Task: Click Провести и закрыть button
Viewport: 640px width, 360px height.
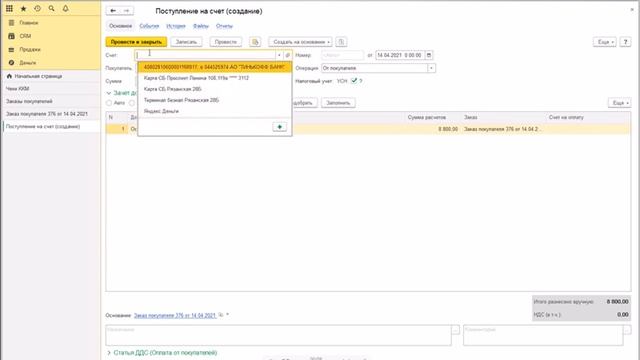Action: click(x=136, y=42)
